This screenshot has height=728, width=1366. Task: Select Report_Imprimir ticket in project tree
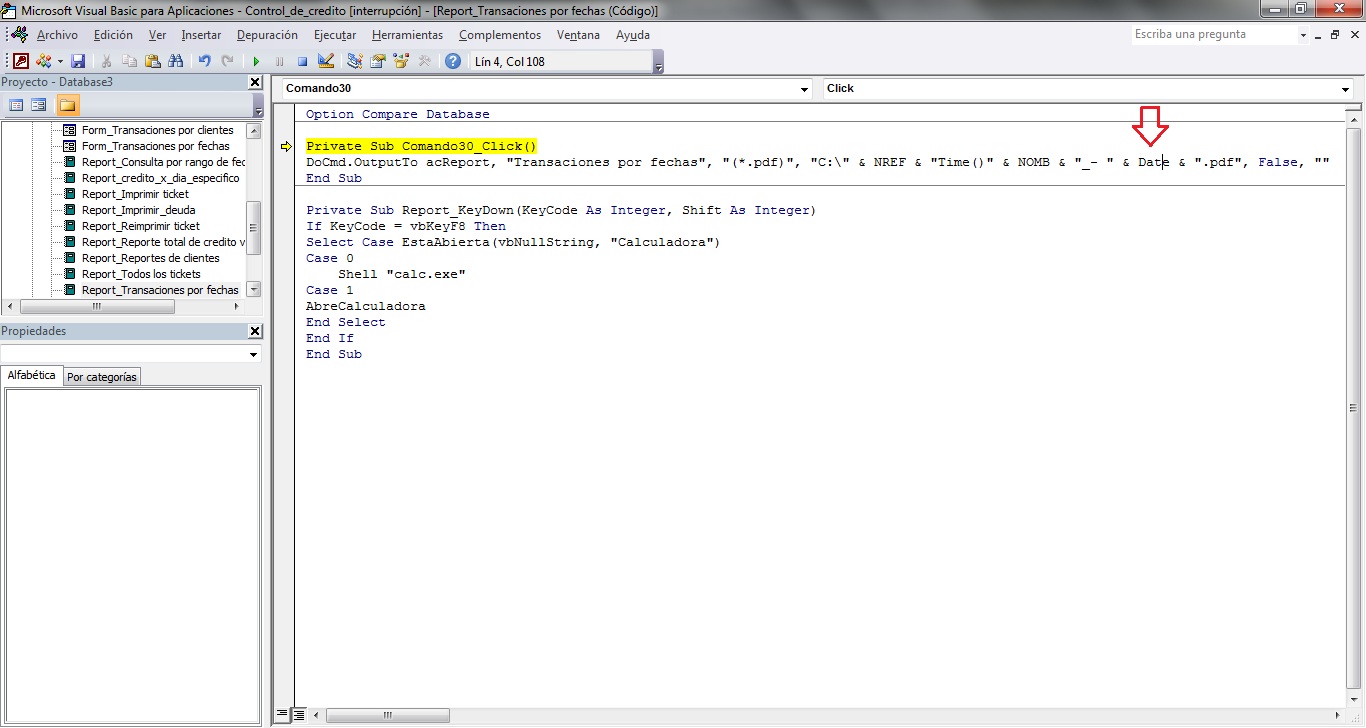coord(135,194)
